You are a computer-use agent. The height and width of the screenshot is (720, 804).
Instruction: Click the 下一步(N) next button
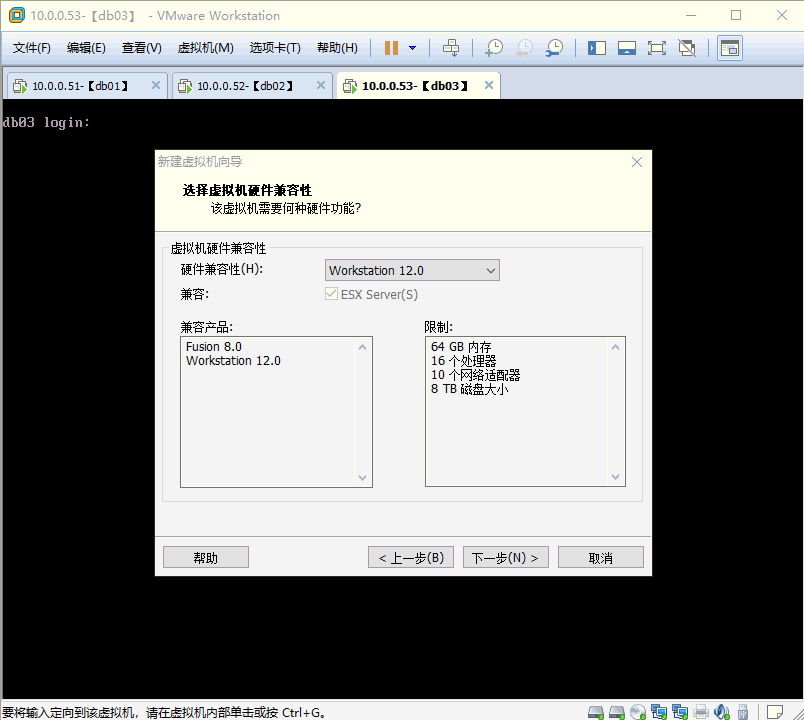click(506, 557)
